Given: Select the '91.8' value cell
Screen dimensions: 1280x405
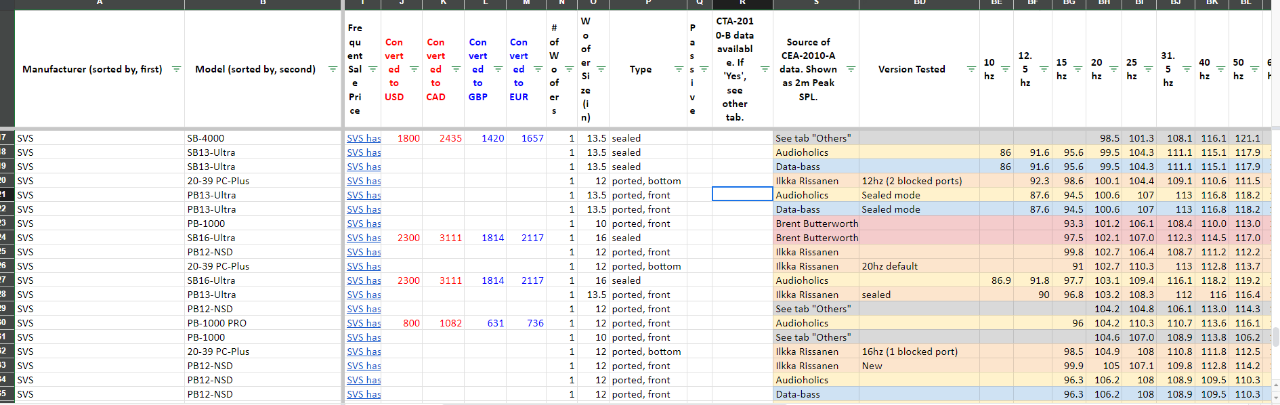Looking at the screenshot, I should tap(1032, 280).
